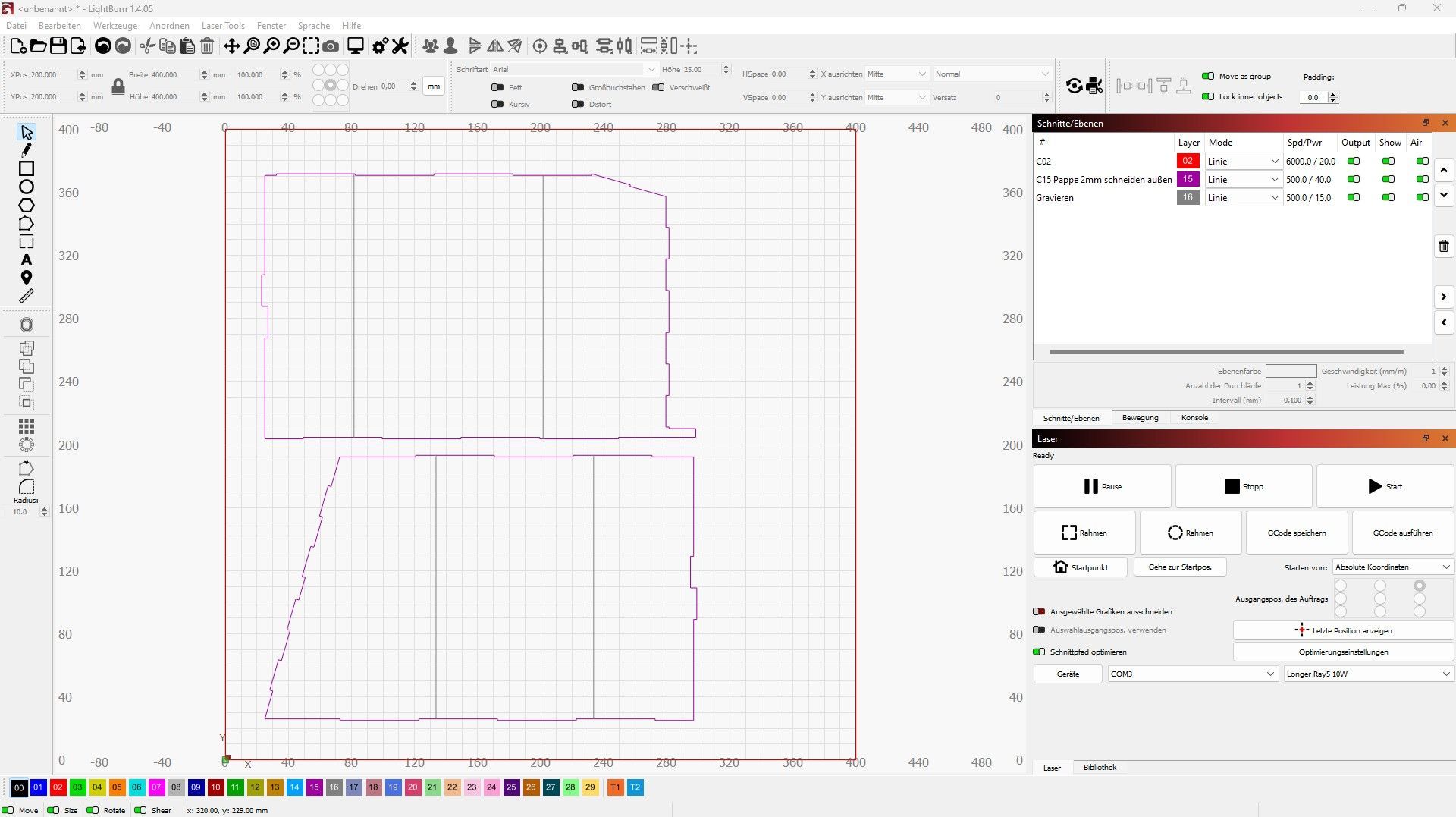Expand the Starten von dropdown
Viewport: 1456px width, 817px height.
1392,567
